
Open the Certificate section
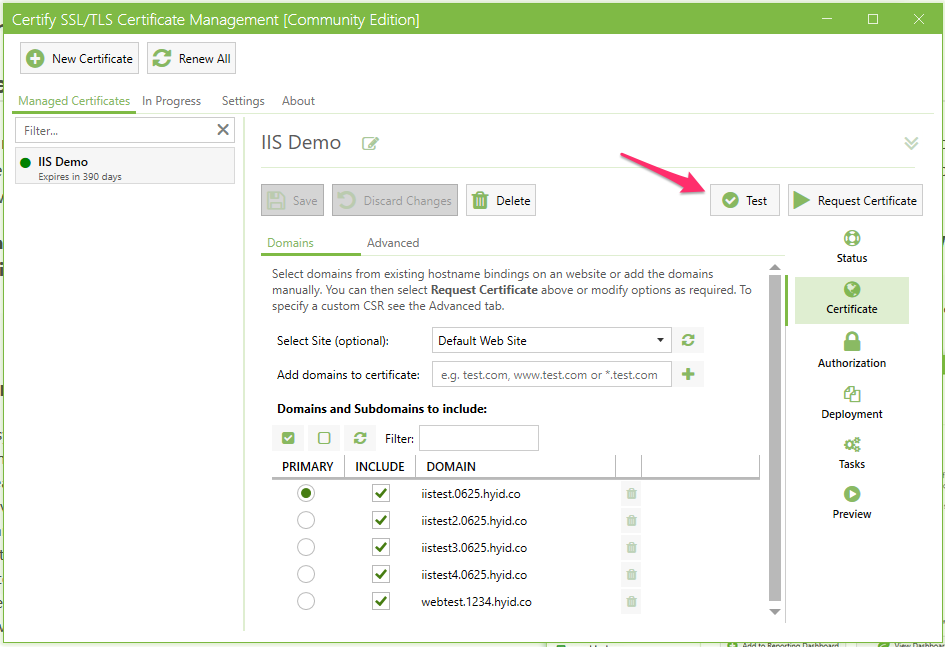point(852,299)
